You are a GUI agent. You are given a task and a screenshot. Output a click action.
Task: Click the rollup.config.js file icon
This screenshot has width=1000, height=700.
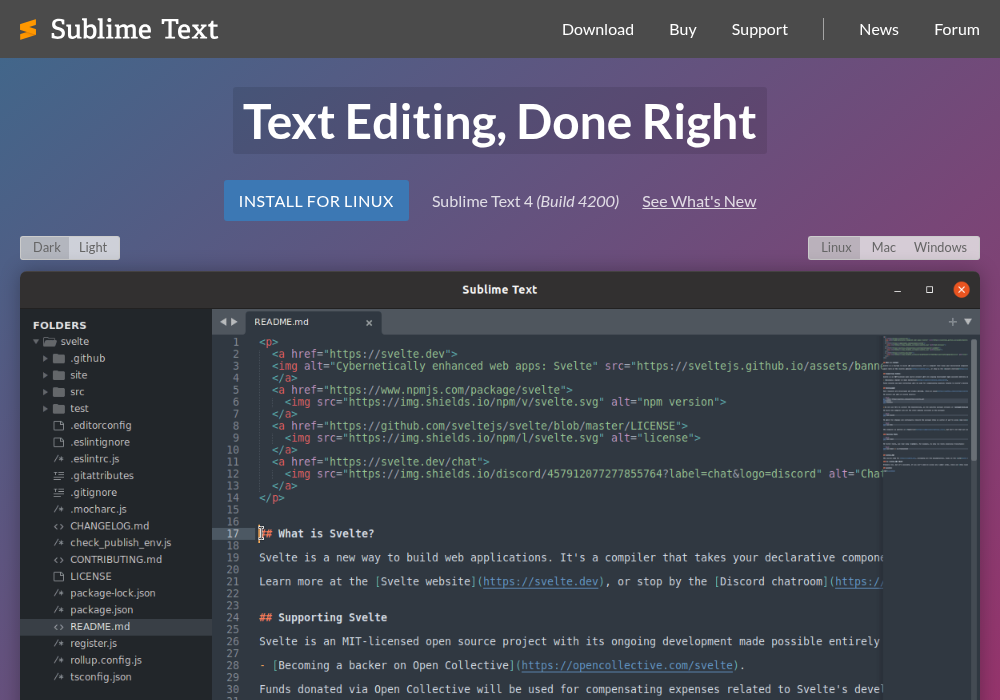coord(59,660)
